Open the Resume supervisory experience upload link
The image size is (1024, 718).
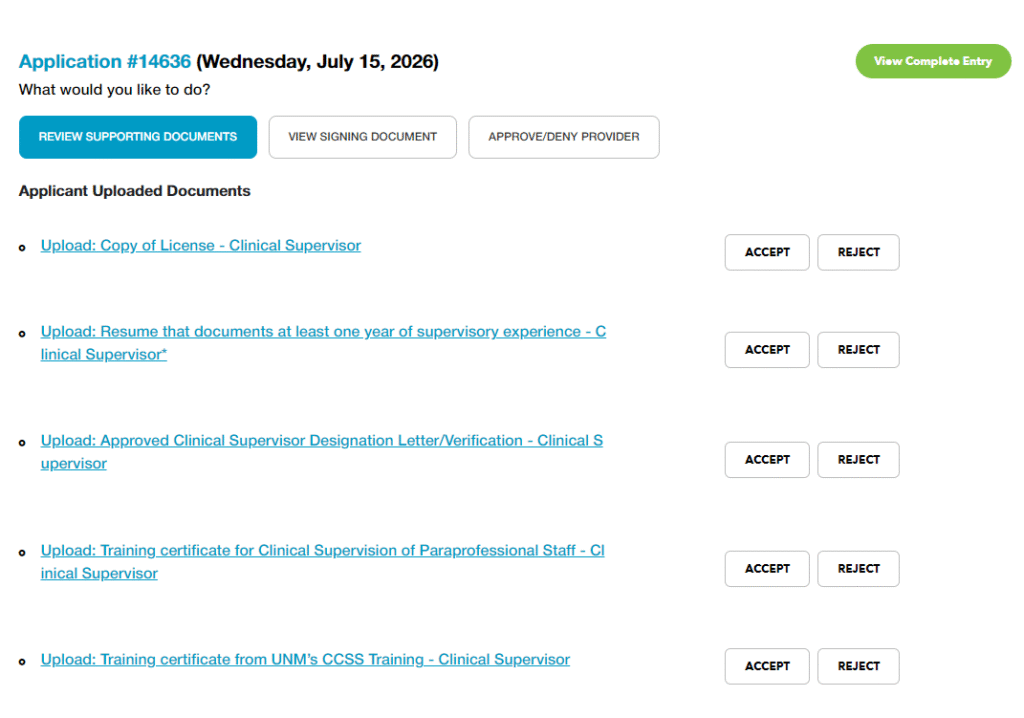click(x=323, y=343)
